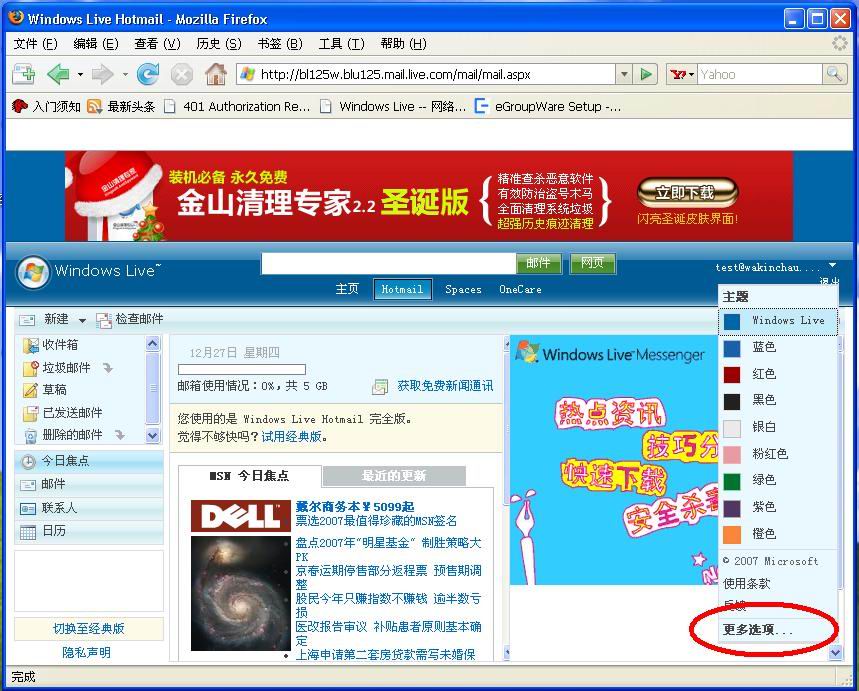Click the Yahoo search input box
859x691 pixels.
tap(759, 74)
